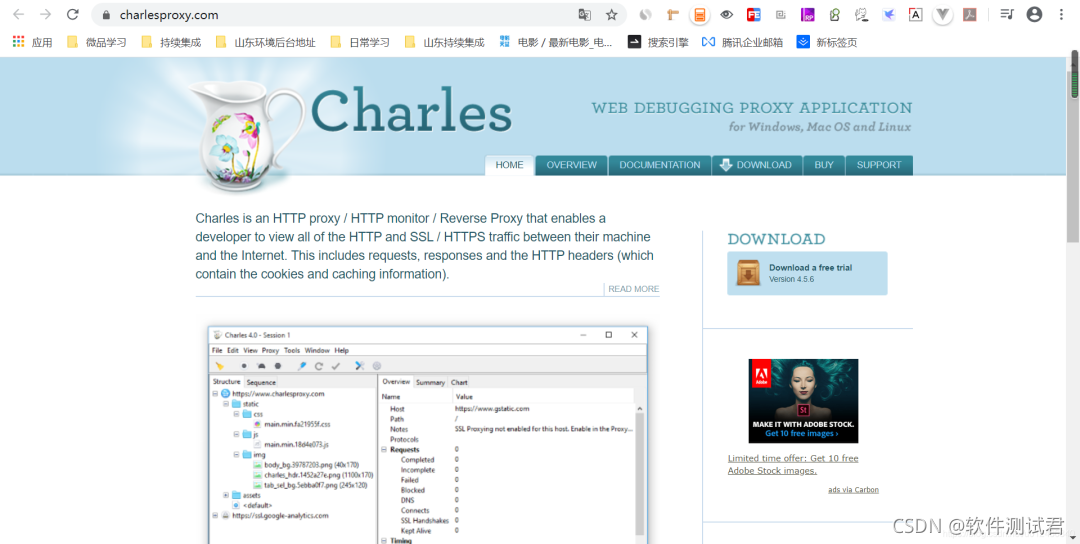This screenshot has width=1080, height=544.
Task: Open Chrome's three-dot menu
Action: pos(1061,14)
